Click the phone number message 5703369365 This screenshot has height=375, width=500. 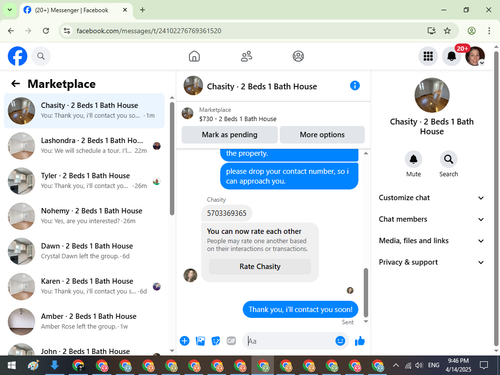[x=227, y=213]
